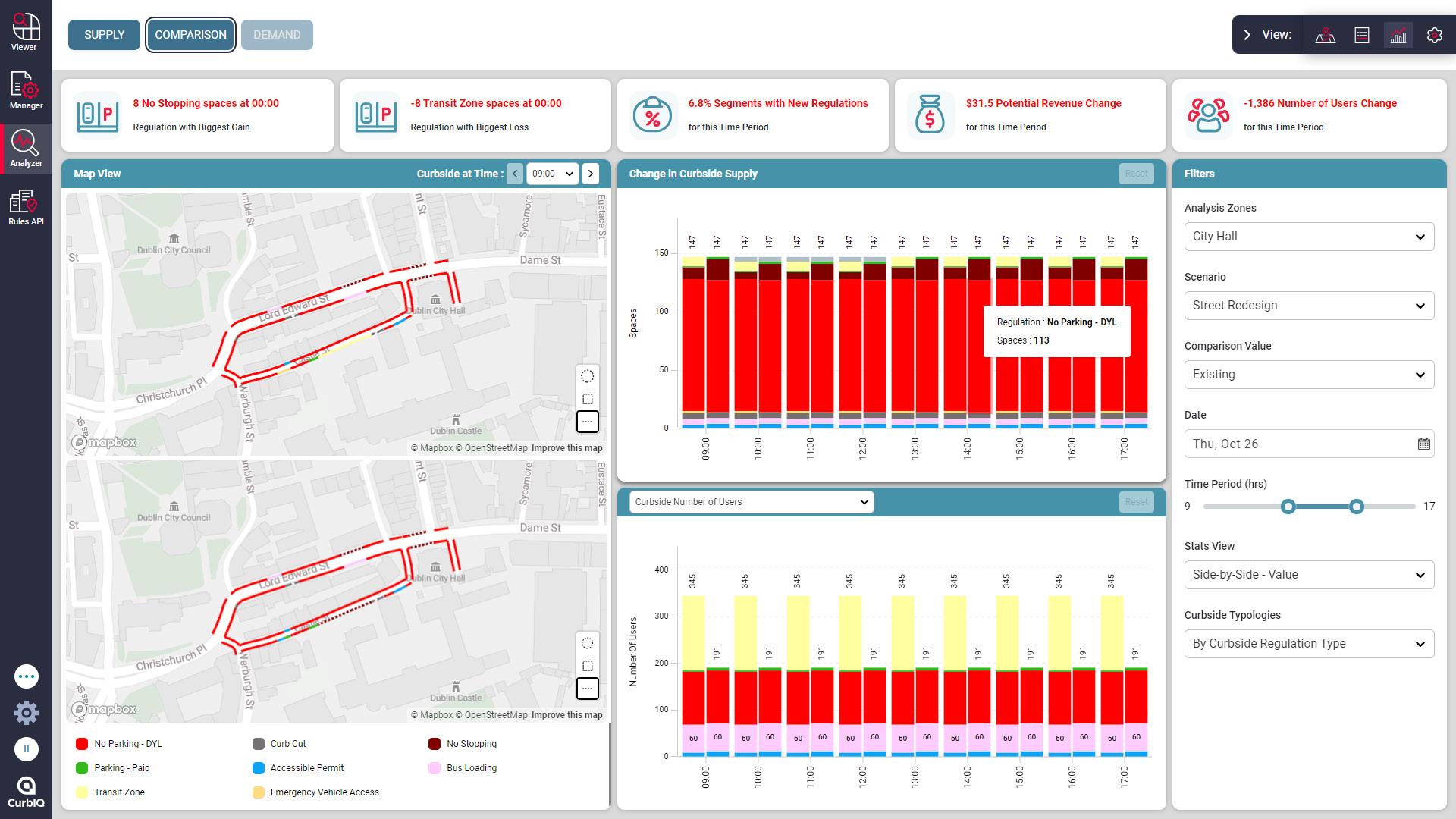Select rectangle selection tool on lower map
The image size is (1456, 819).
coord(587,666)
